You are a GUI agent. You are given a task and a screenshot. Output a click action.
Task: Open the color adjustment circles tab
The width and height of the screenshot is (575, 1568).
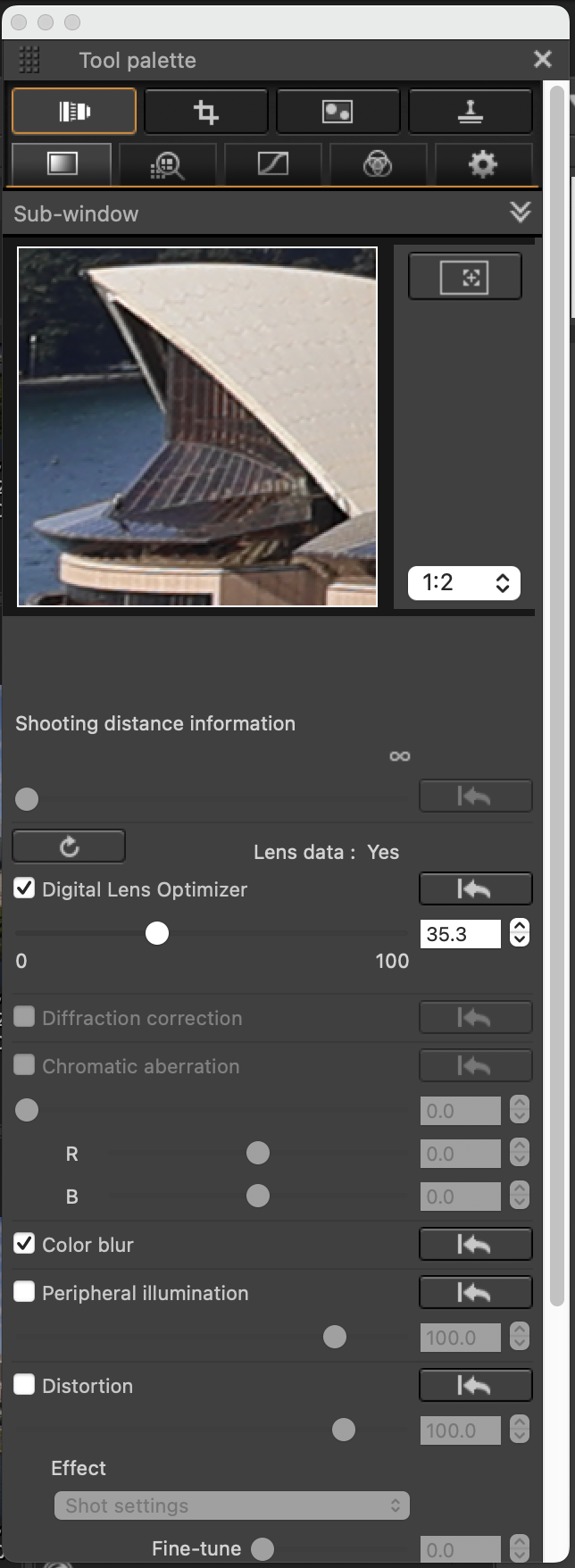coord(378,163)
